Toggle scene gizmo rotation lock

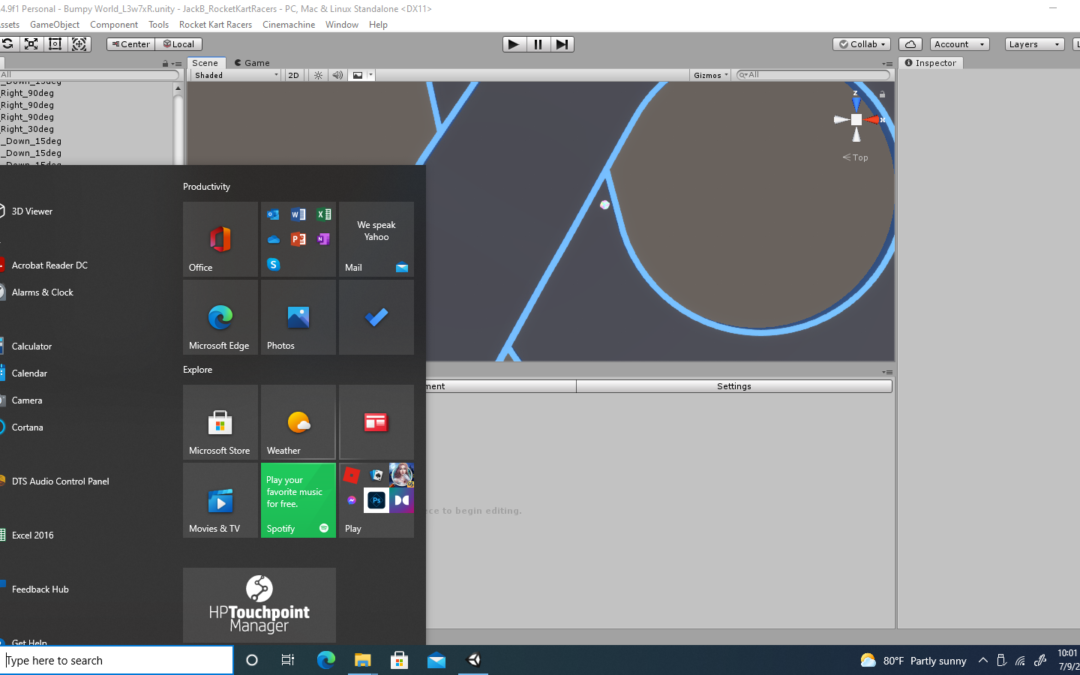(882, 94)
